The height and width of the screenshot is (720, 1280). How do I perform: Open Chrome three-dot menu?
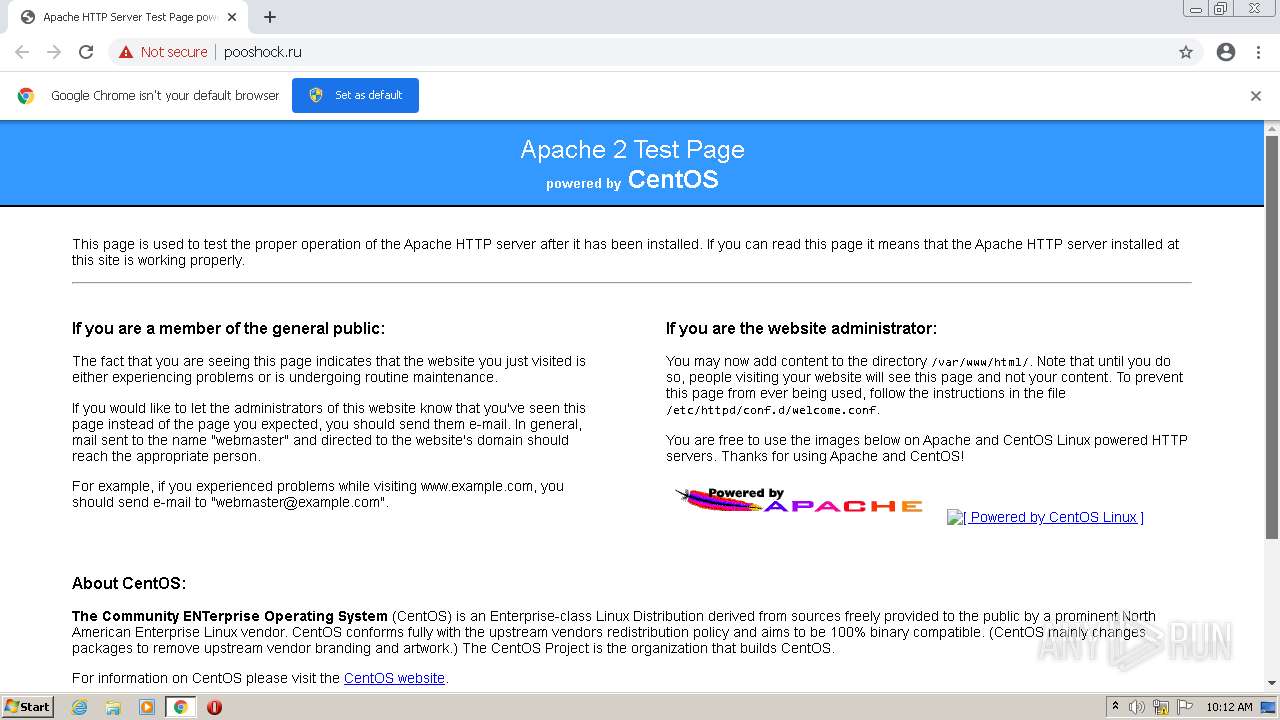pyautogui.click(x=1258, y=52)
